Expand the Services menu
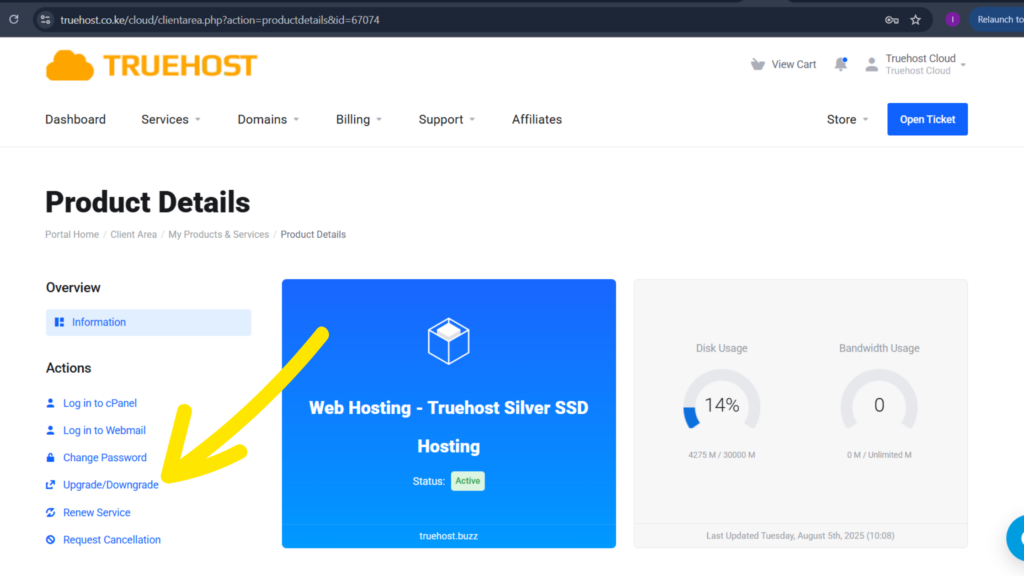1024x576 pixels. tap(171, 120)
